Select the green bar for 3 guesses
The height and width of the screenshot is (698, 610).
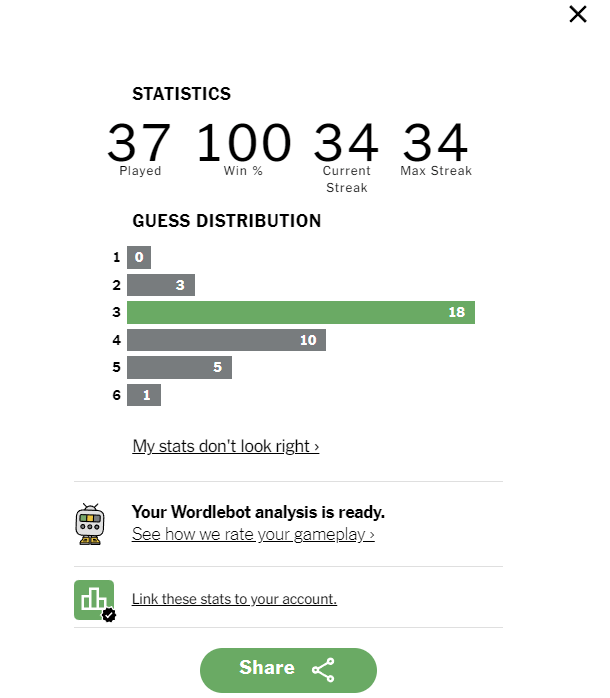click(x=301, y=312)
